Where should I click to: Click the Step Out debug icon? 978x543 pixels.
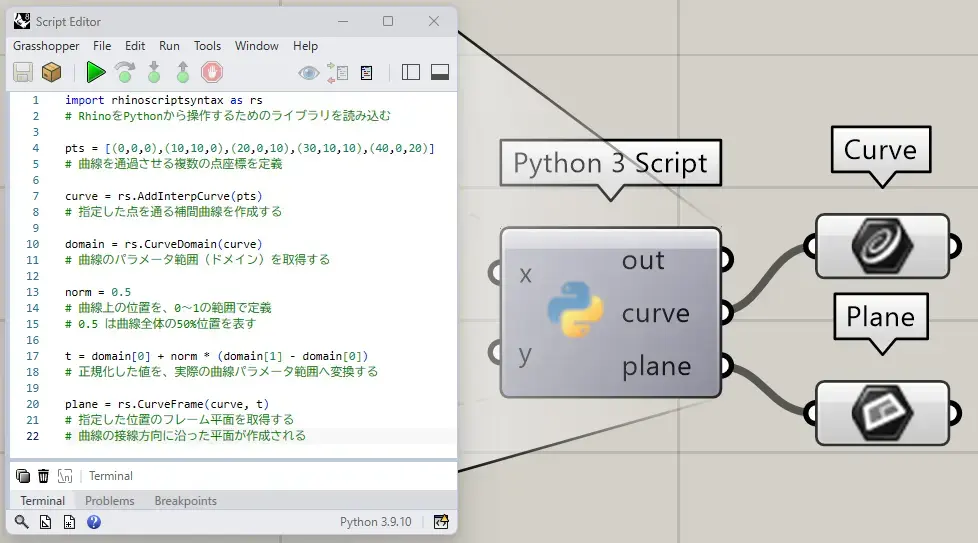[x=183, y=72]
